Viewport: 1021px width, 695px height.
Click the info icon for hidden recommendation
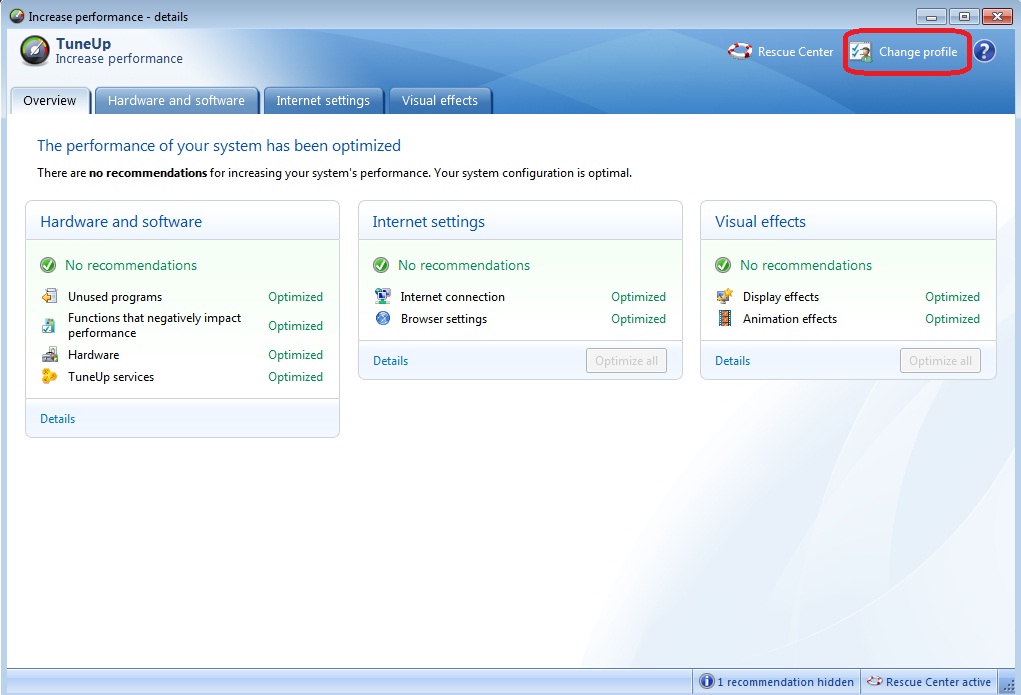[x=706, y=681]
